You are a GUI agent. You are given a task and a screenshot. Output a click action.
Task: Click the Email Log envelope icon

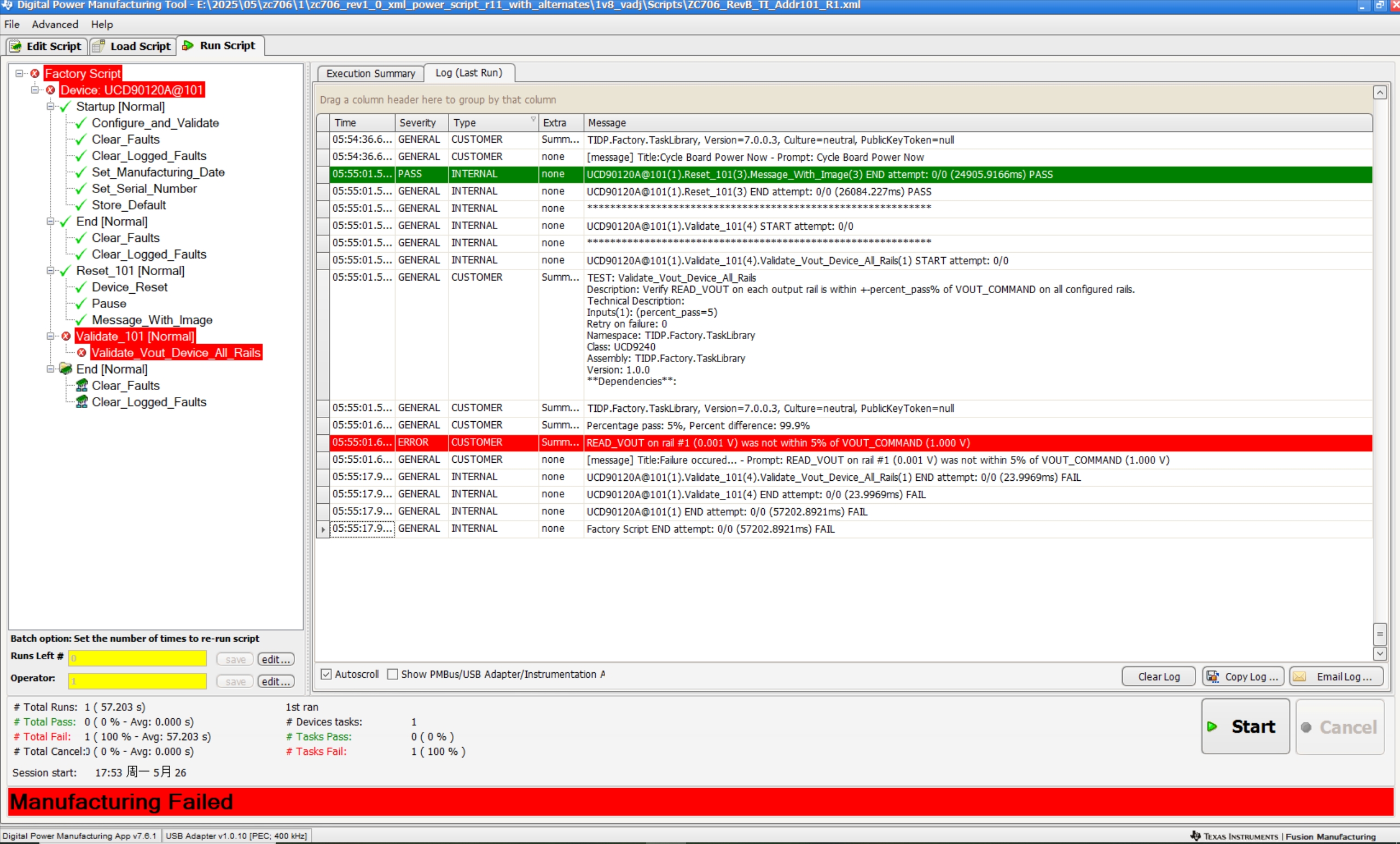1299,676
